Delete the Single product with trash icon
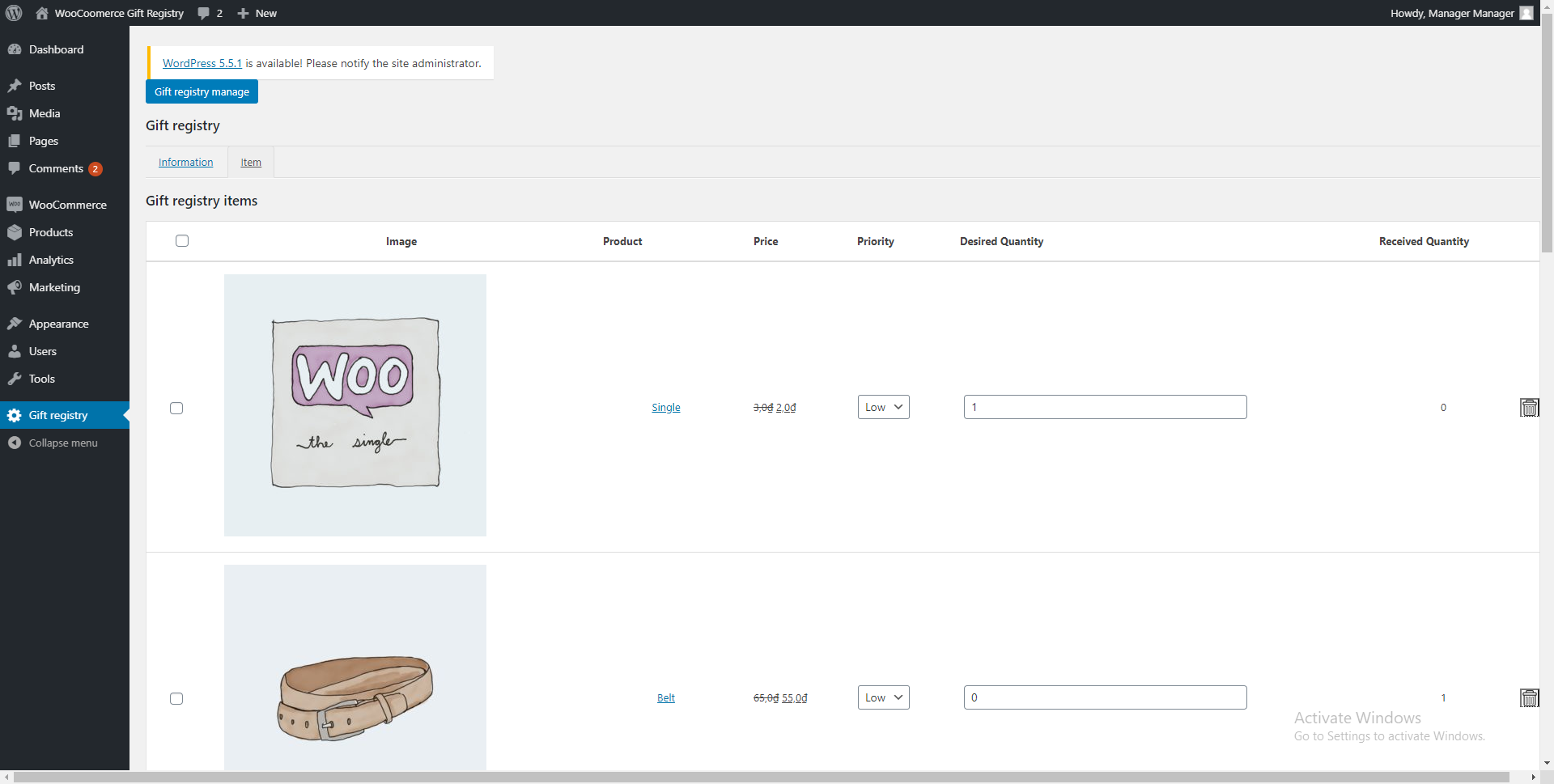 click(x=1529, y=408)
